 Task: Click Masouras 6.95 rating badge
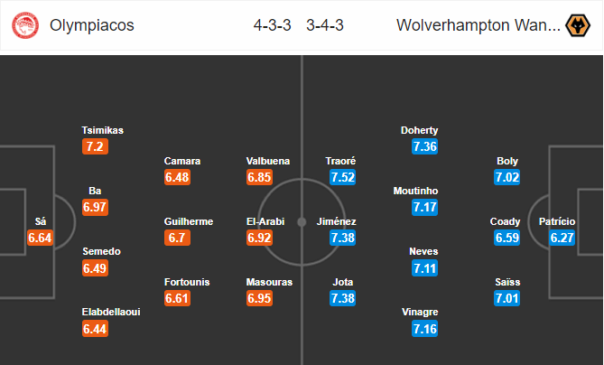tap(259, 298)
